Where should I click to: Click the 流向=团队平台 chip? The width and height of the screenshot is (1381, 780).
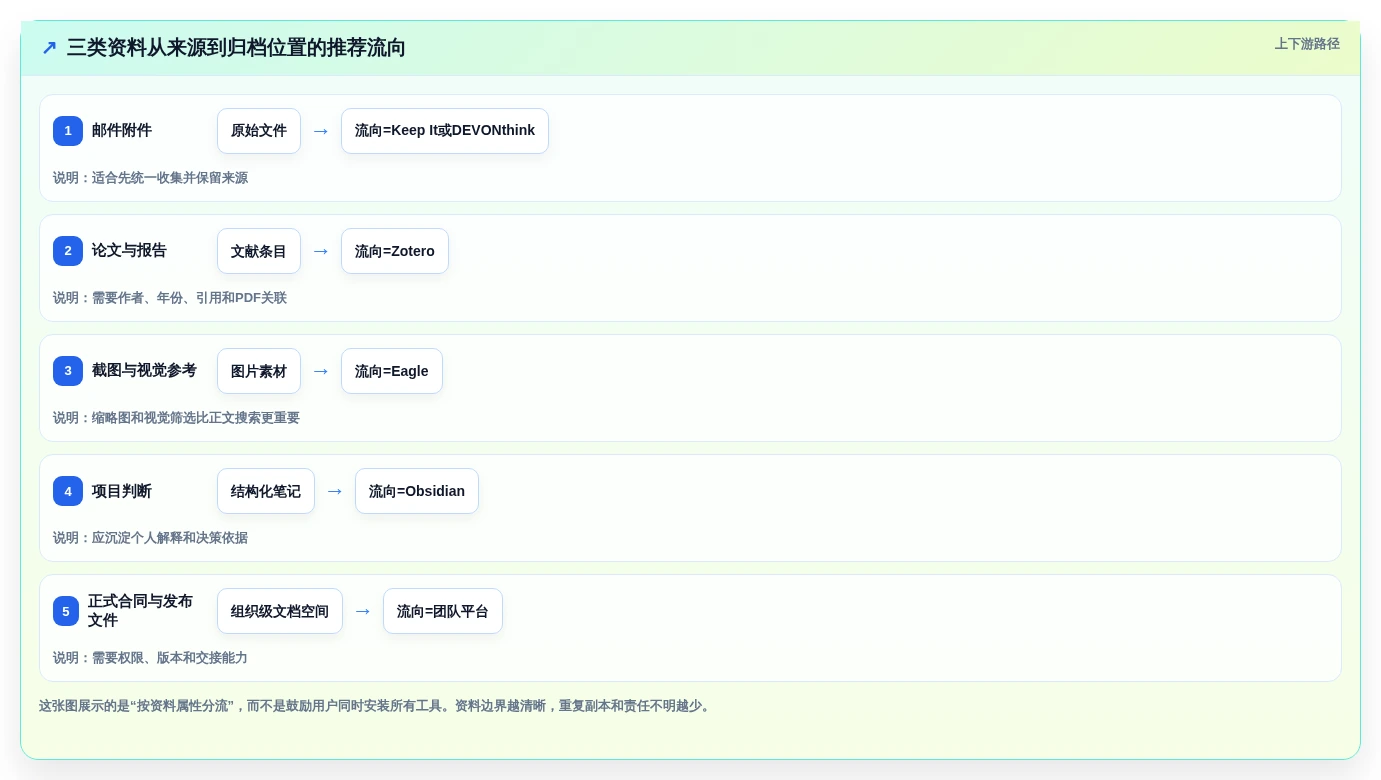tap(443, 611)
